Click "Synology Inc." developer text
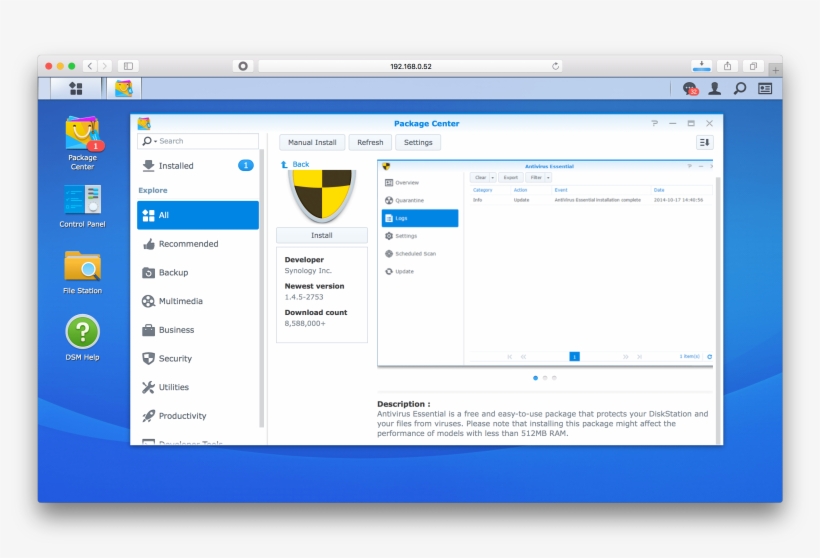 tap(308, 271)
